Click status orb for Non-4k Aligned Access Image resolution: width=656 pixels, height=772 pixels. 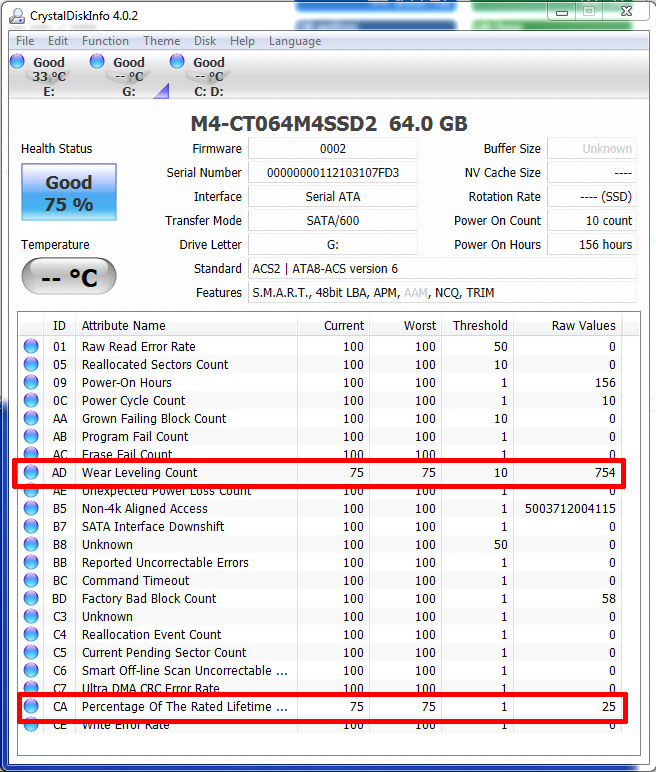coord(31,508)
